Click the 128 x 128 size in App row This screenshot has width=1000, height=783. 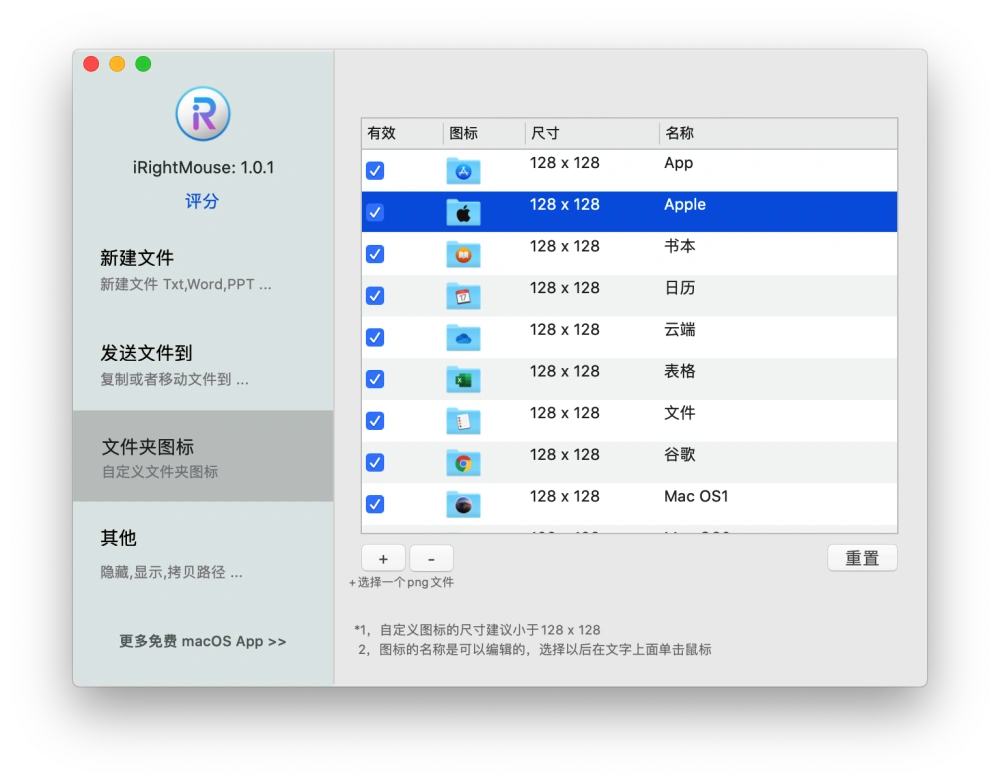pyautogui.click(x=564, y=163)
